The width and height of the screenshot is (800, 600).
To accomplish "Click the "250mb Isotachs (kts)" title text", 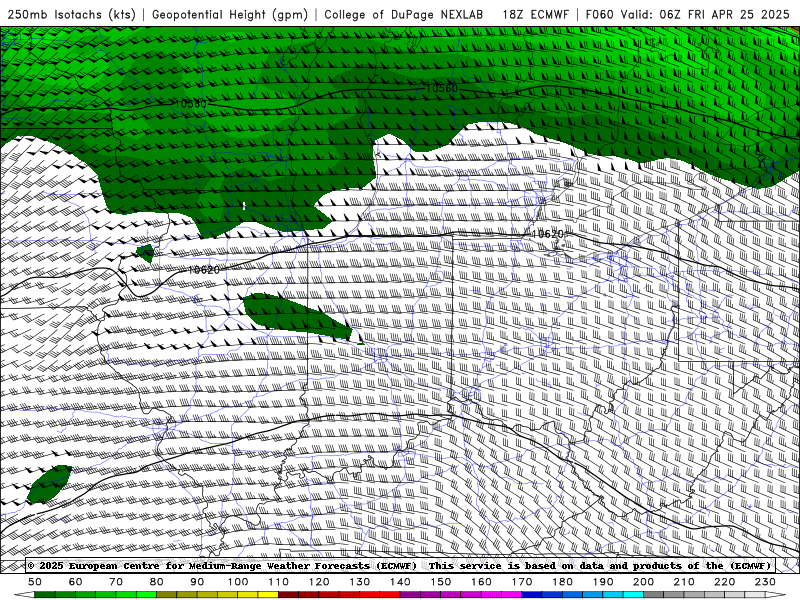I will click(x=71, y=14).
